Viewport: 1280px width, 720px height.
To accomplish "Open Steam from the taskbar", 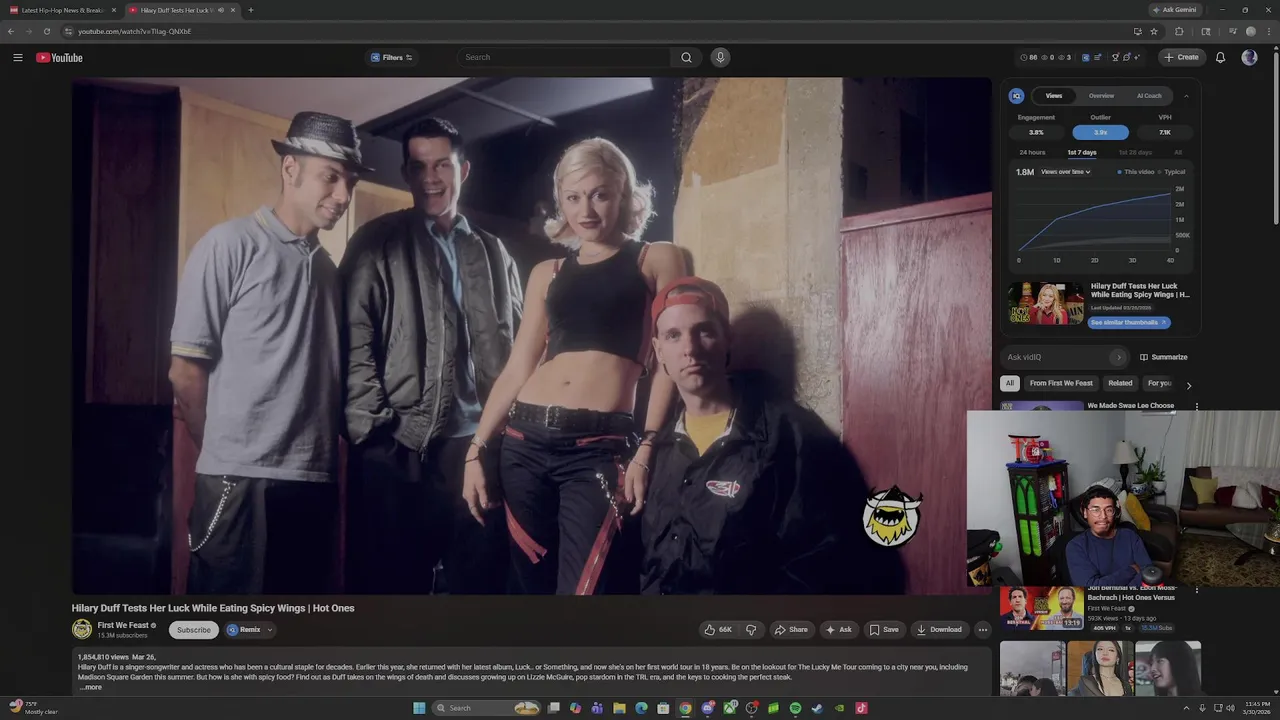I will 817,708.
